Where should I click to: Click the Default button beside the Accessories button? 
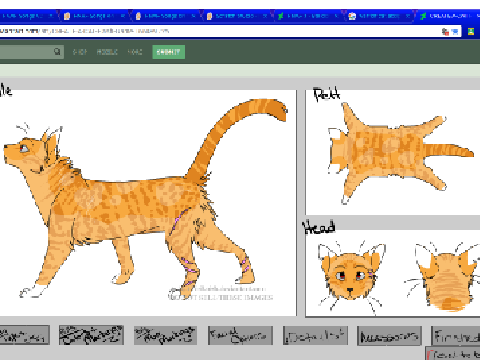point(315,335)
